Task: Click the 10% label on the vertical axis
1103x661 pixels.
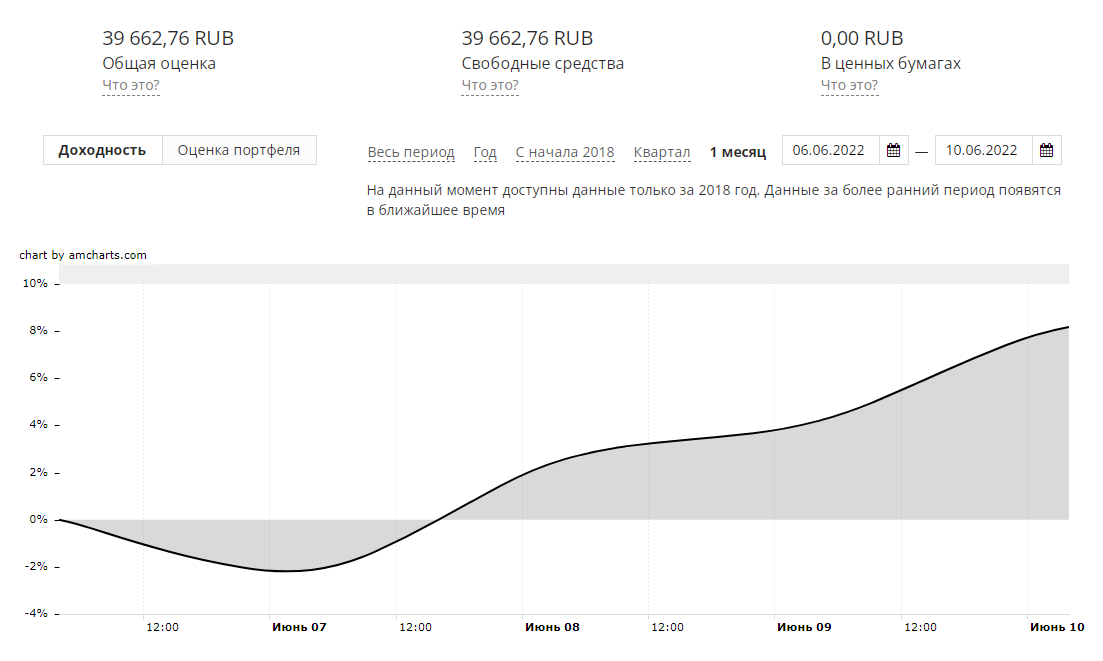Action: tap(35, 284)
